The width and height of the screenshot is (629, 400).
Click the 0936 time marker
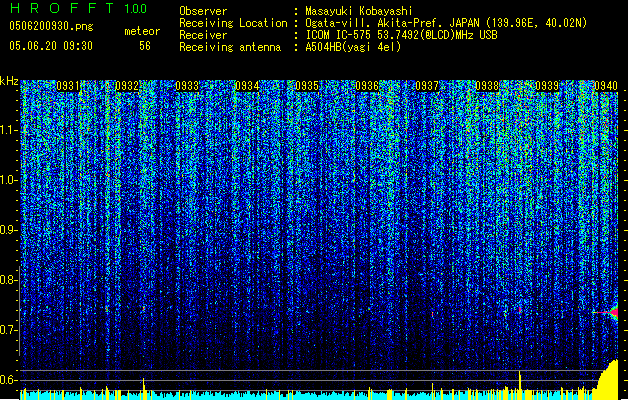point(367,86)
